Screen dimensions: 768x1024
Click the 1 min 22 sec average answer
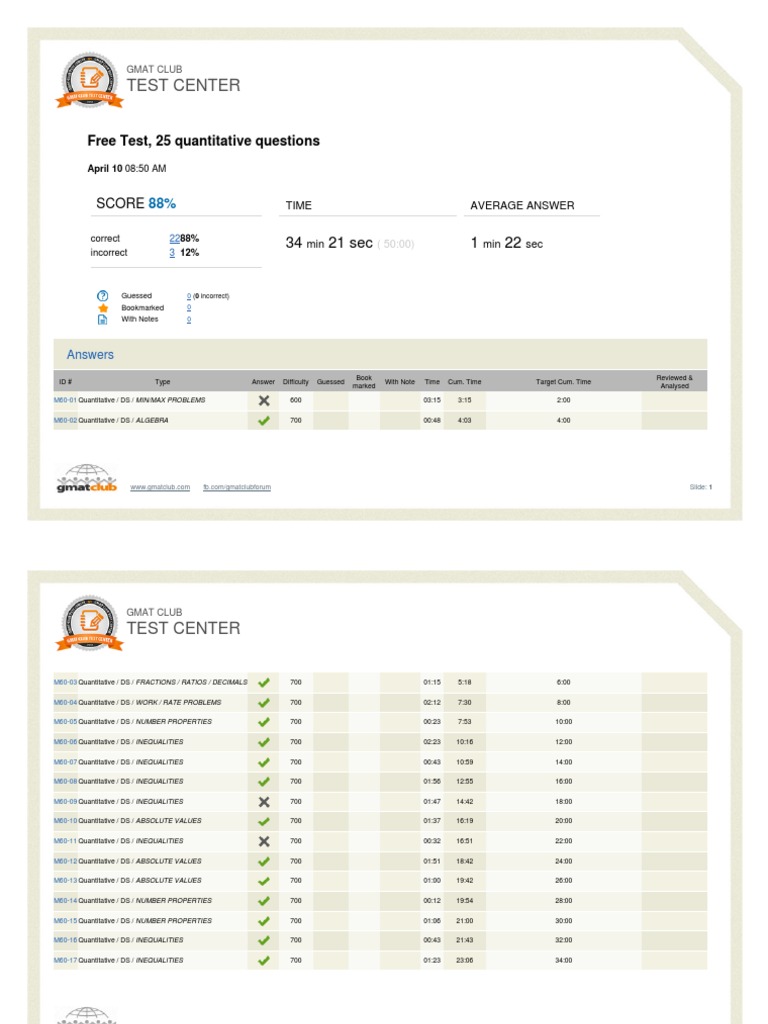pos(507,243)
